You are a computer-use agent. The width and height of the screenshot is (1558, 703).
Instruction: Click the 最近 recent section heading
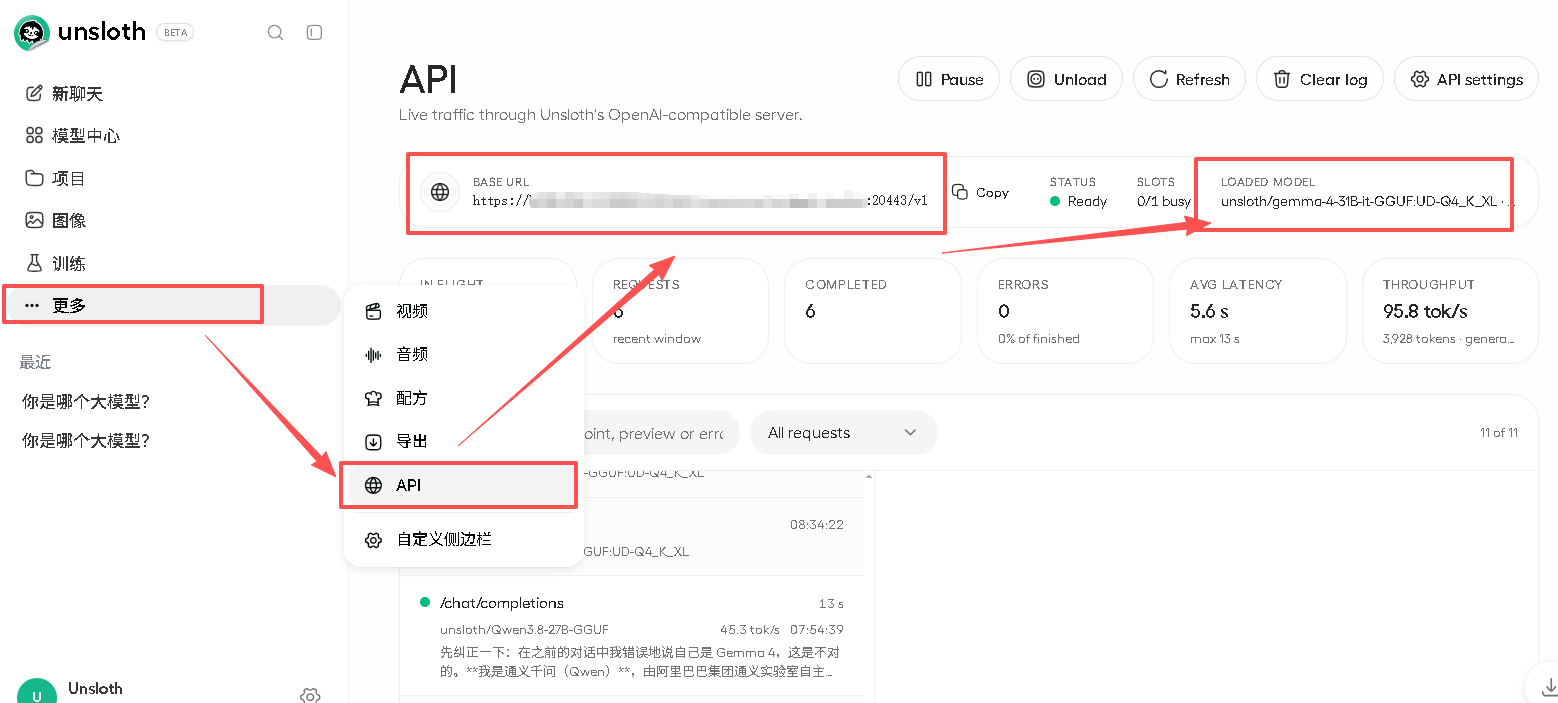35,362
